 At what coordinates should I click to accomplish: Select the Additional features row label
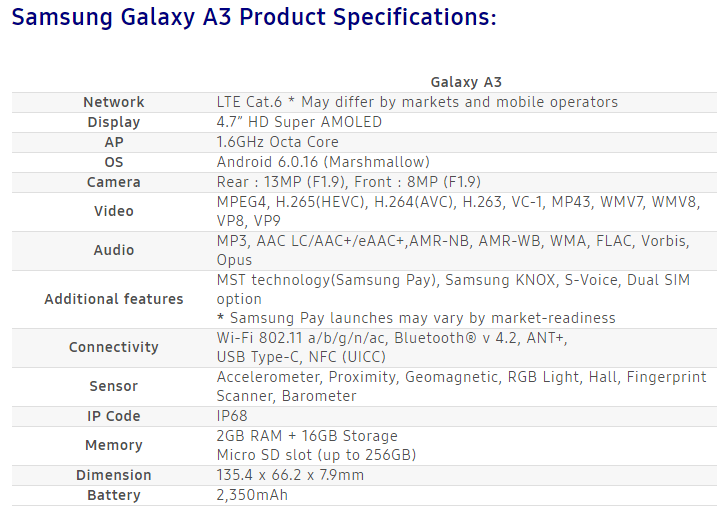(x=114, y=299)
